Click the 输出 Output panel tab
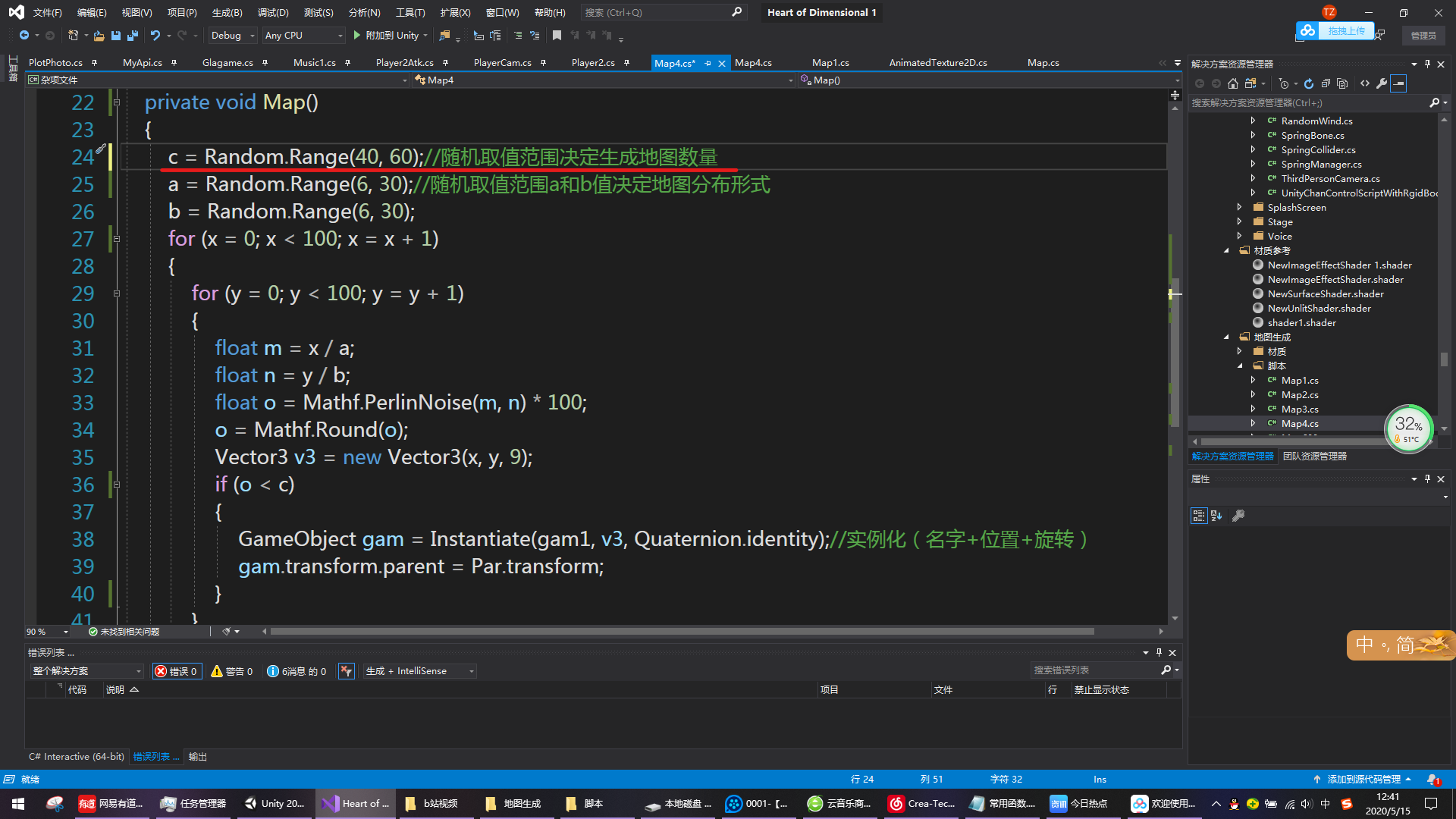Screen dimensions: 1456x819 tap(197, 757)
